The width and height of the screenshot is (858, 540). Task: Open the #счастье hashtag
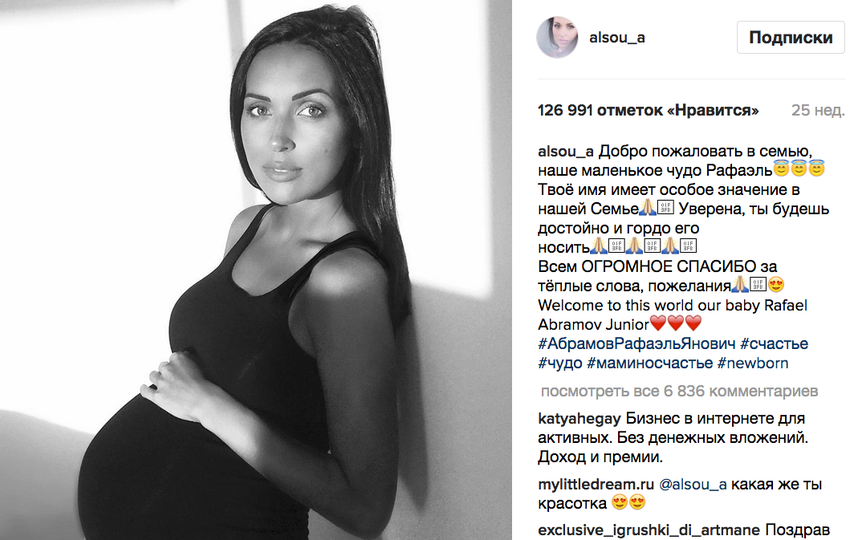tap(774, 344)
